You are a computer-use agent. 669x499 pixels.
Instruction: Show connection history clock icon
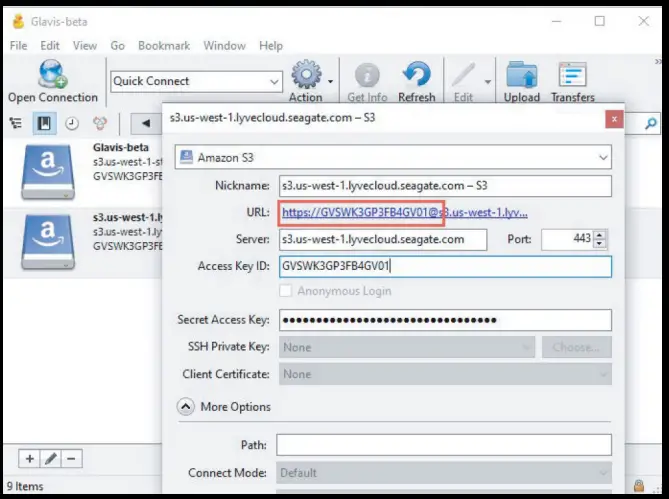click(x=72, y=124)
